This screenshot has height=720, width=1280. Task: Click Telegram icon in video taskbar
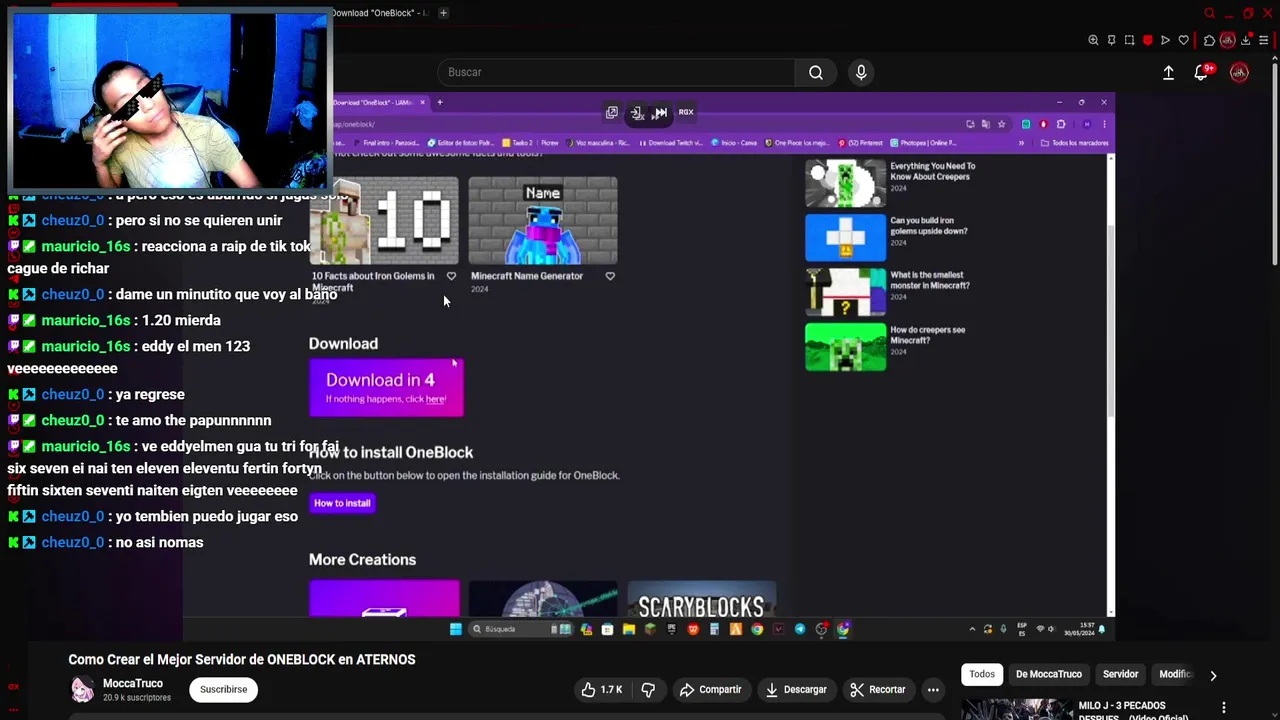pyautogui.click(x=800, y=629)
